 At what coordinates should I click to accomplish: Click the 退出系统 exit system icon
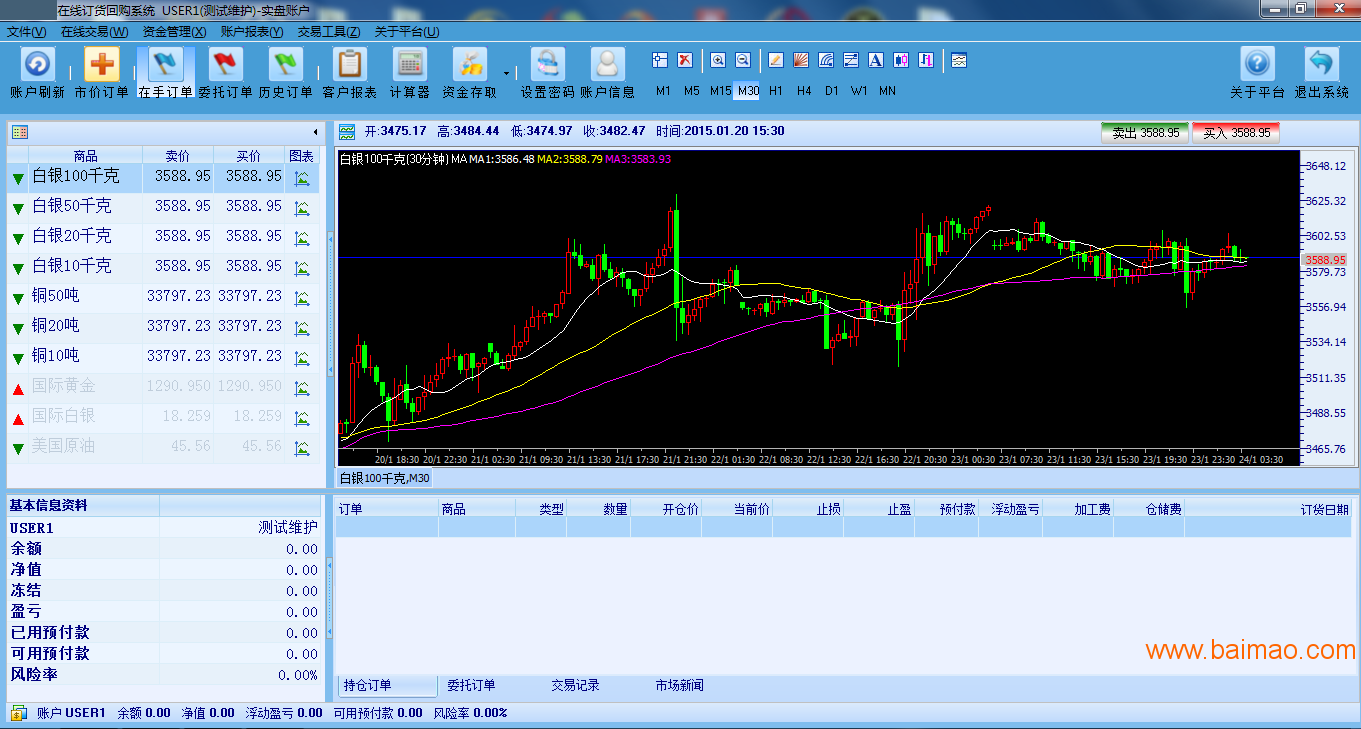coord(1321,65)
